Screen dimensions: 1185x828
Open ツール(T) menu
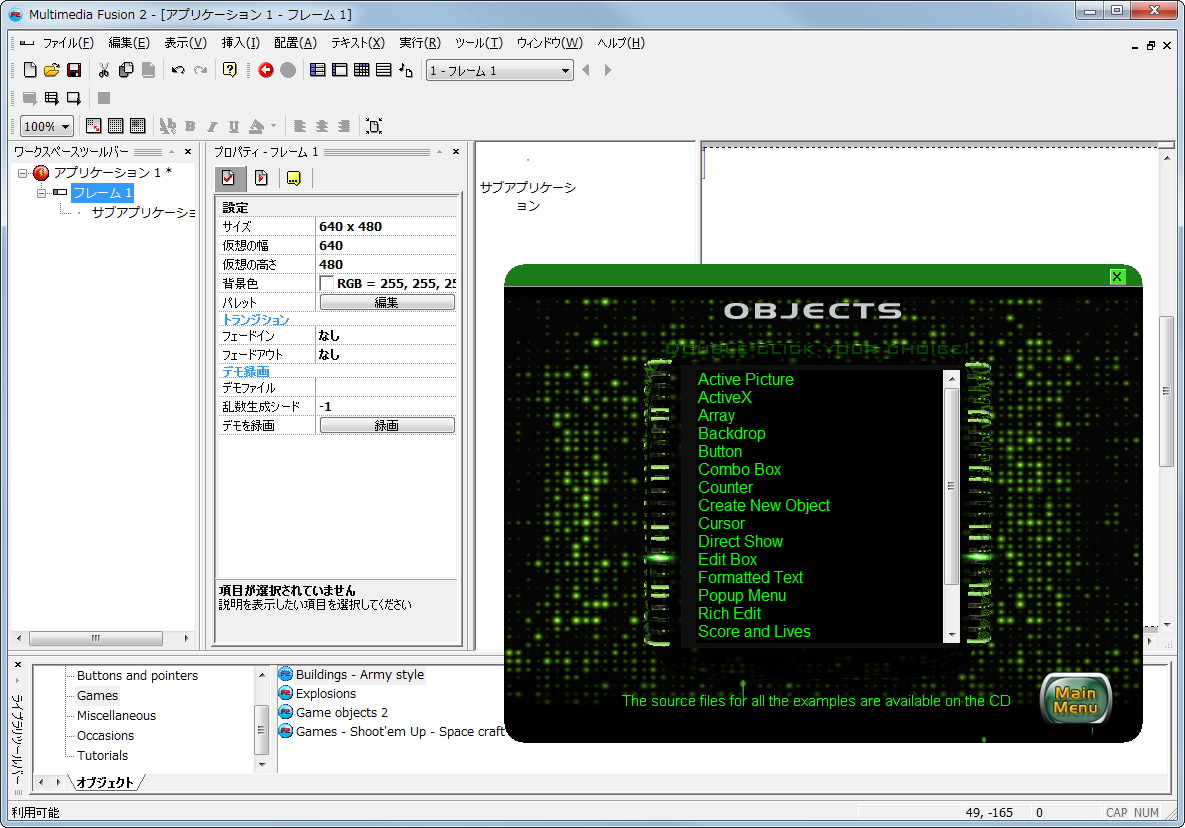click(478, 43)
